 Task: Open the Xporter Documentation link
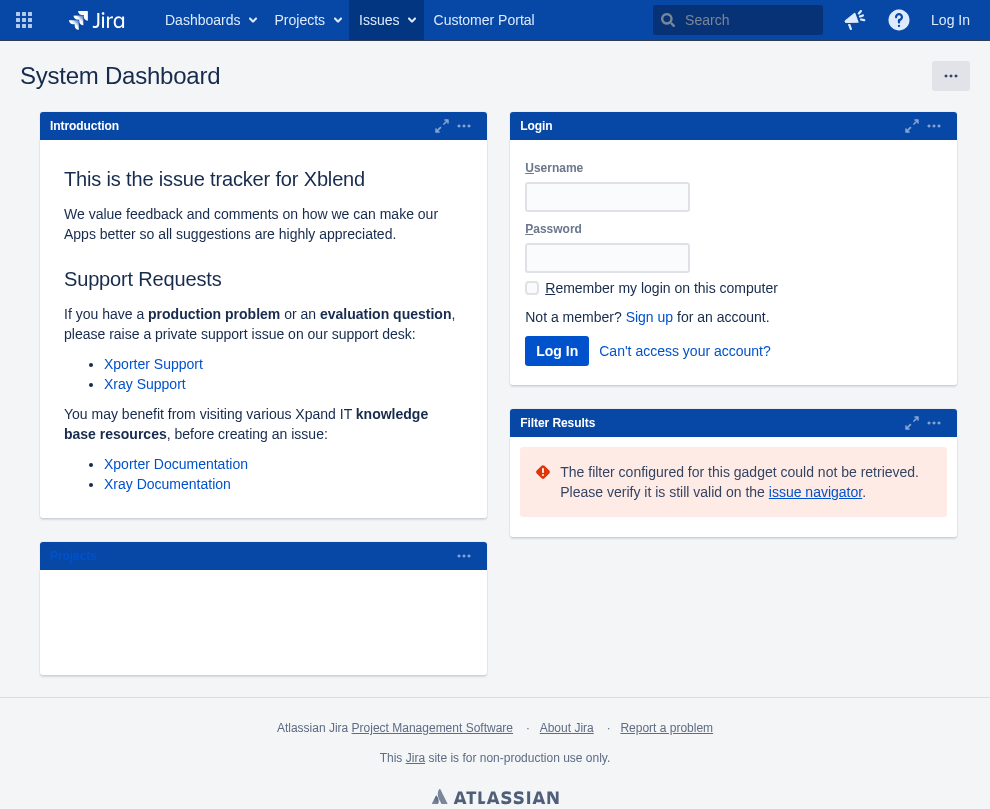pos(176,464)
